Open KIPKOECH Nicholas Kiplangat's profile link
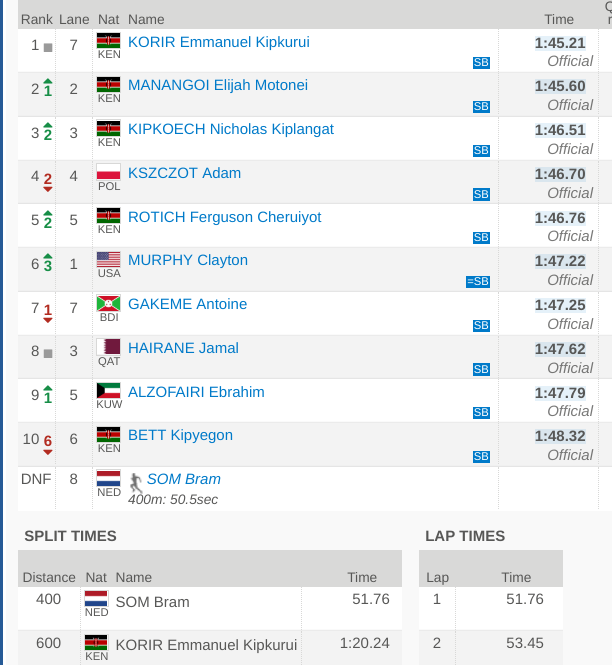Image resolution: width=612 pixels, height=665 pixels. click(x=231, y=129)
